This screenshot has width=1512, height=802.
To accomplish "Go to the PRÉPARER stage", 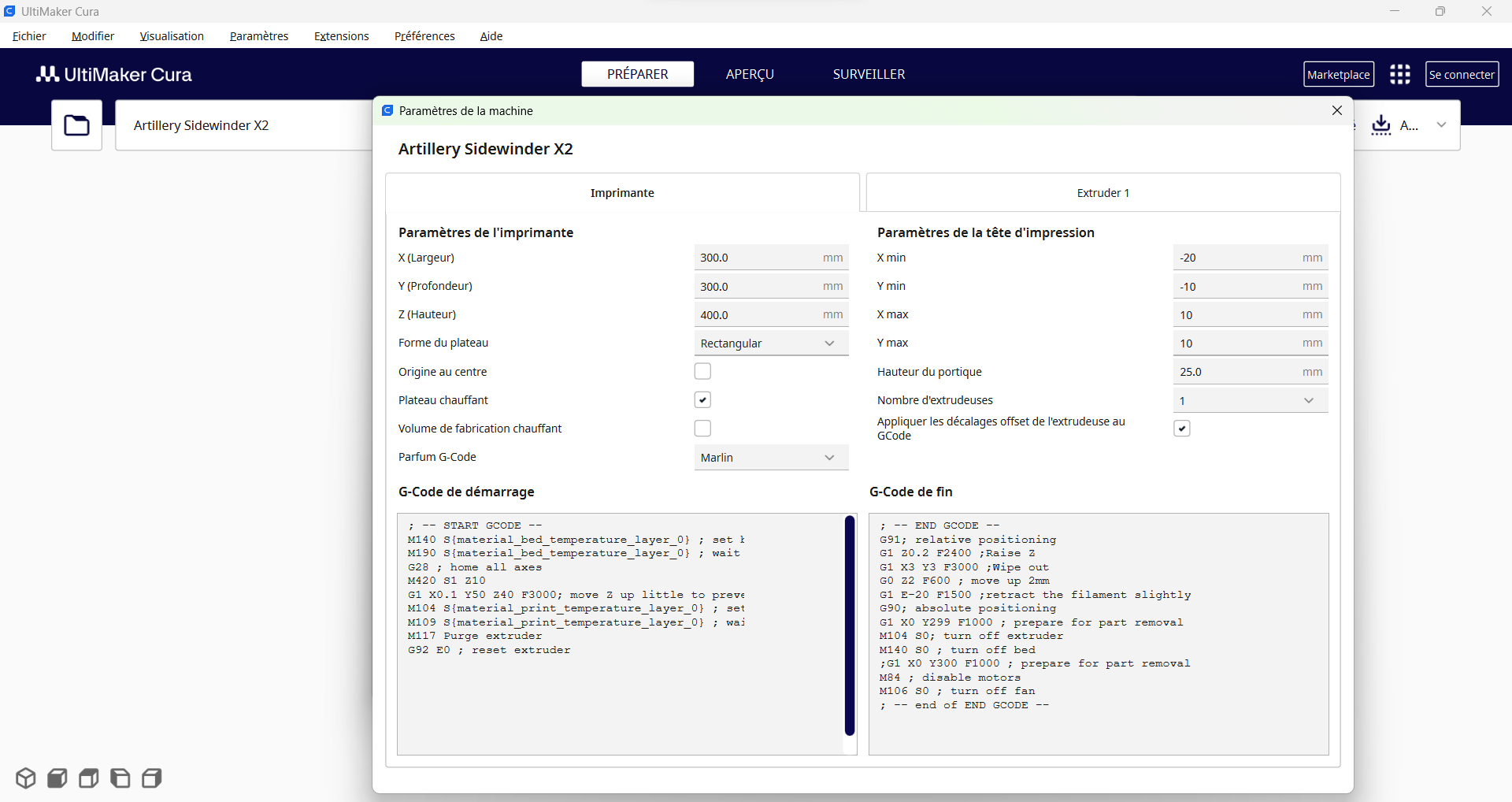I will [638, 74].
